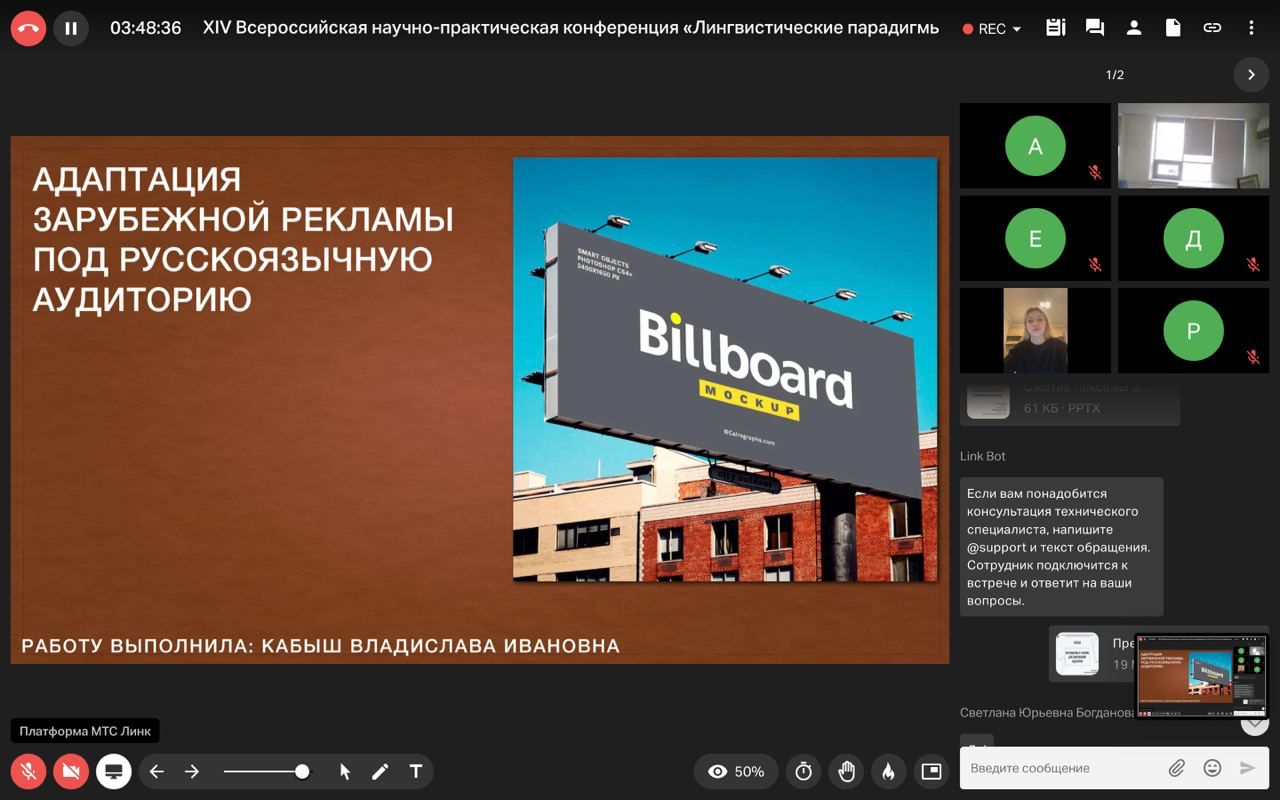Open the chat panel icon

pos(1095,28)
